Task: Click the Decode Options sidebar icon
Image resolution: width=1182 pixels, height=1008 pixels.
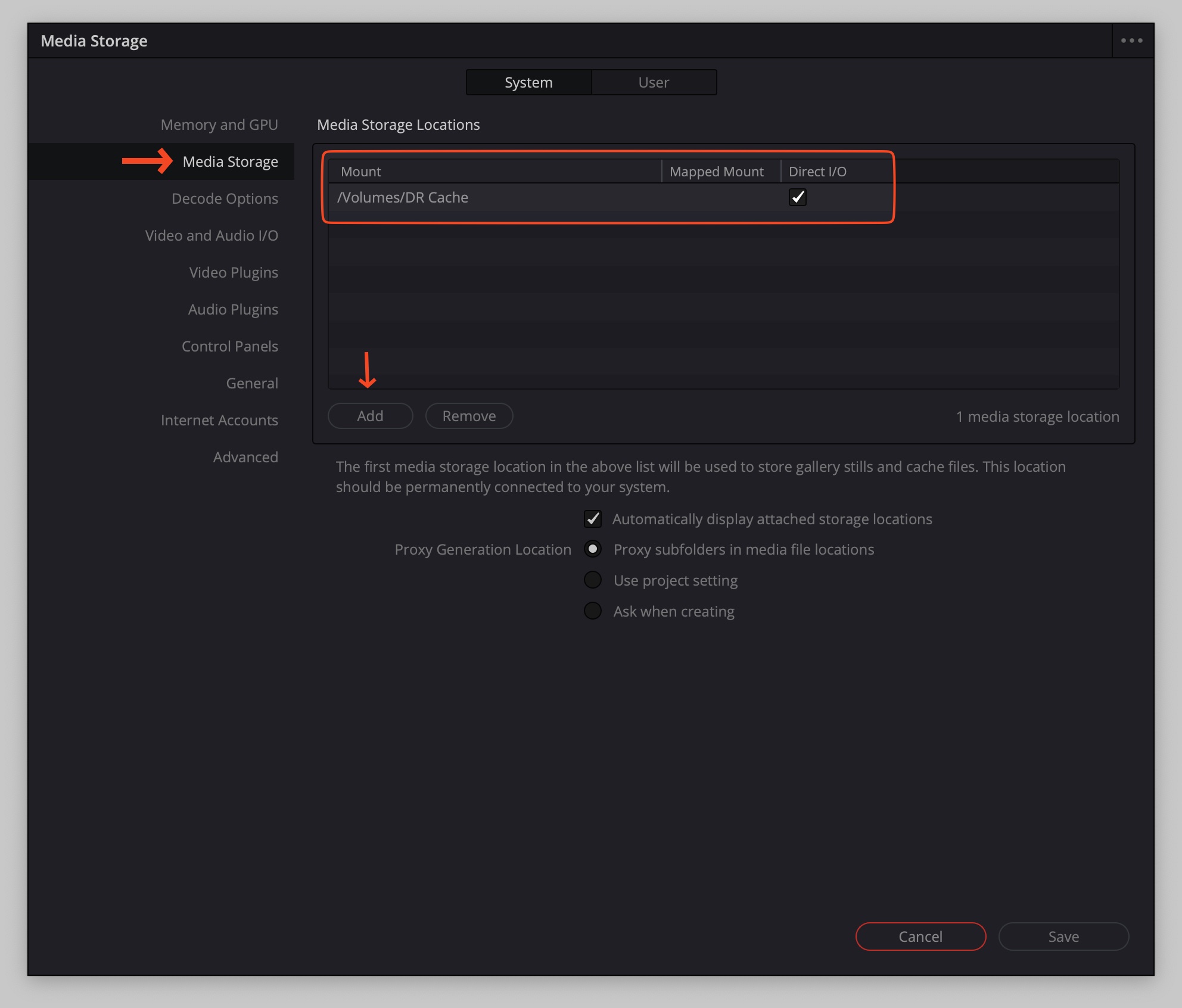Action: 224,198
